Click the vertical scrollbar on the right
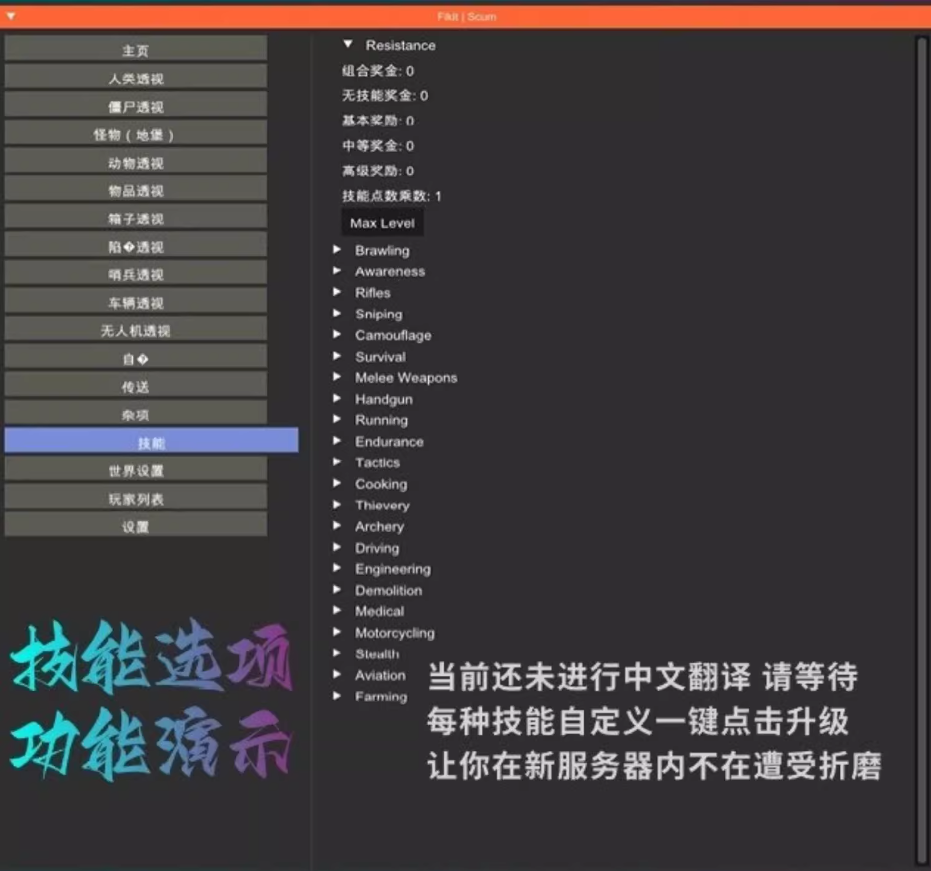 921,450
